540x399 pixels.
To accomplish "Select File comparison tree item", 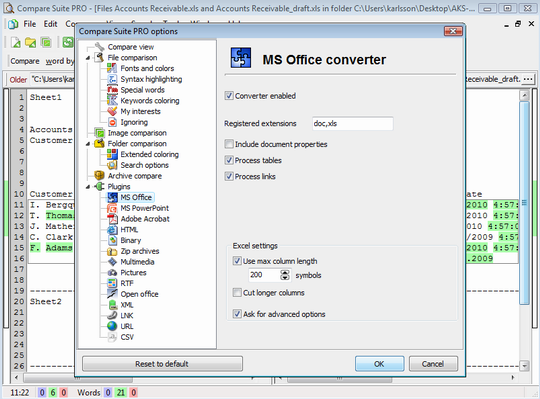I will pos(132,57).
